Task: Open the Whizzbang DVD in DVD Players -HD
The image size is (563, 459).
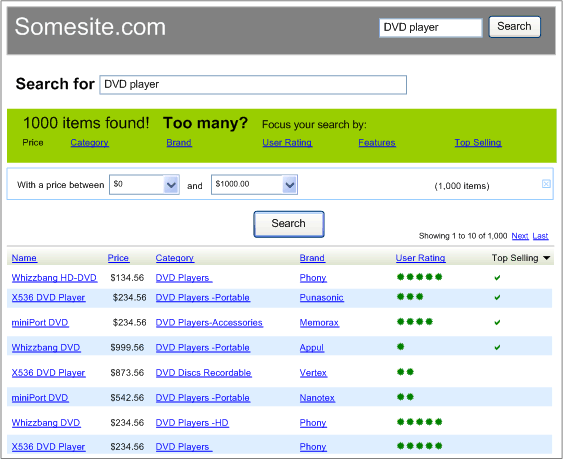Action: pyautogui.click(x=46, y=423)
